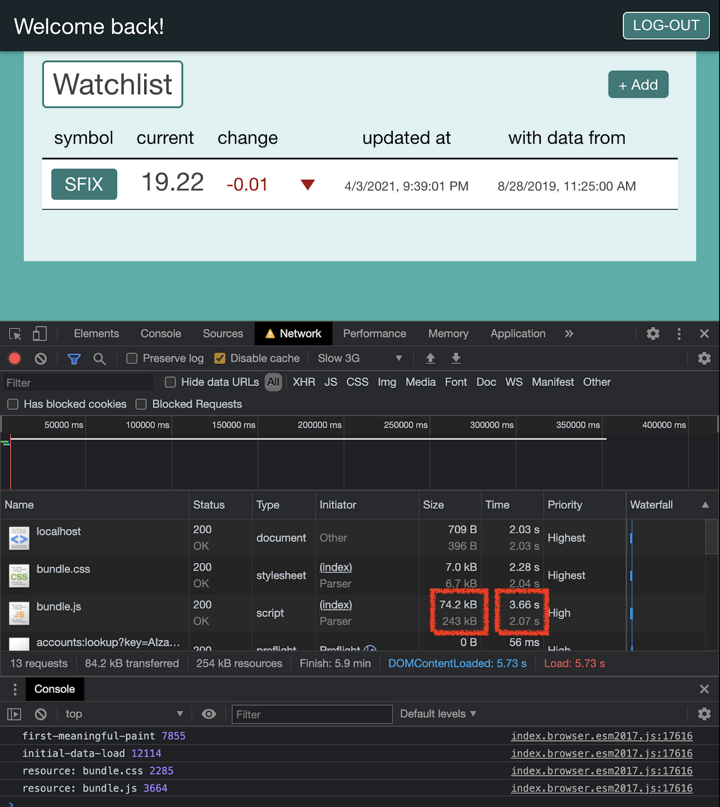Check the Hide data URLs checkbox

(170, 382)
